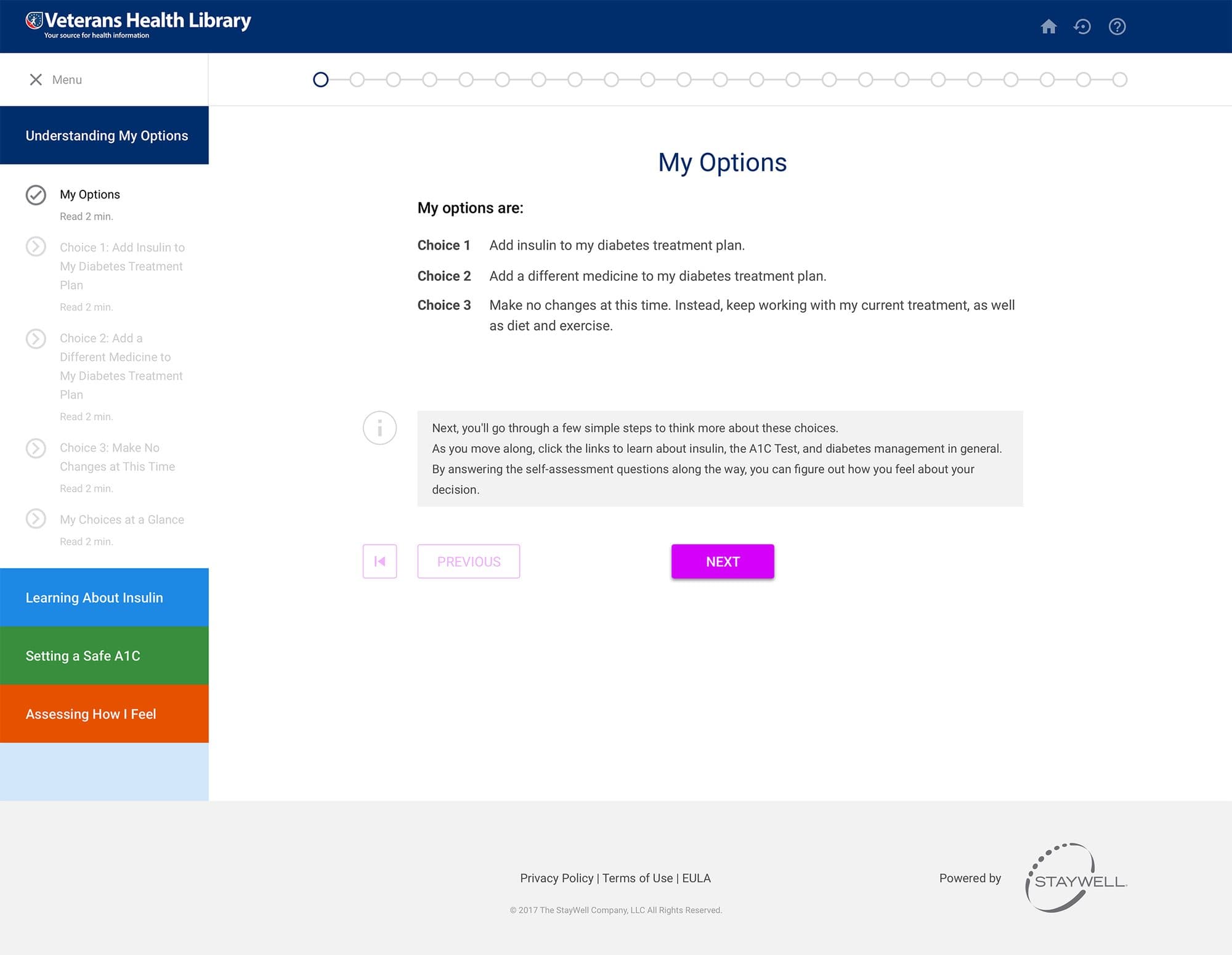Click the StayWell logo in footer
This screenshot has width=1232, height=955.
coord(1076,878)
